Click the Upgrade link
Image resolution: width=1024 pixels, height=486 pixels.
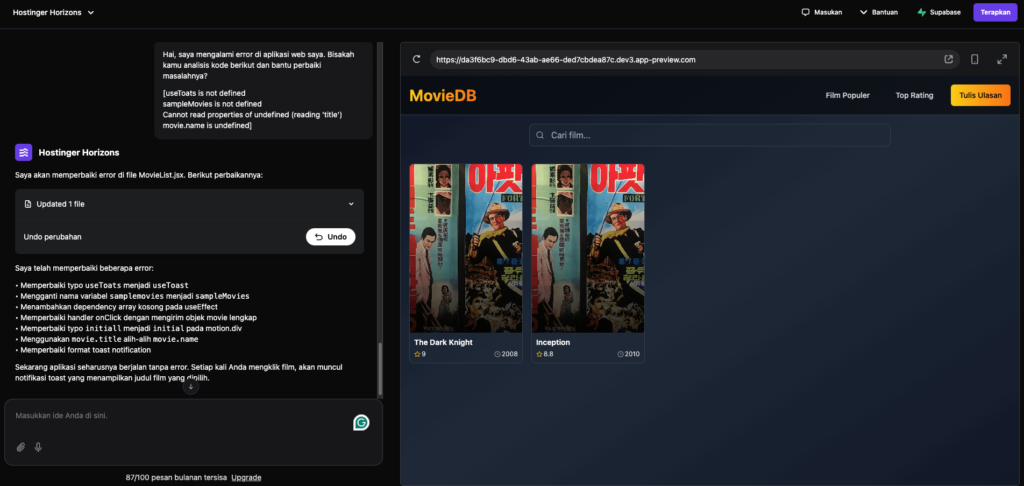[x=246, y=478]
